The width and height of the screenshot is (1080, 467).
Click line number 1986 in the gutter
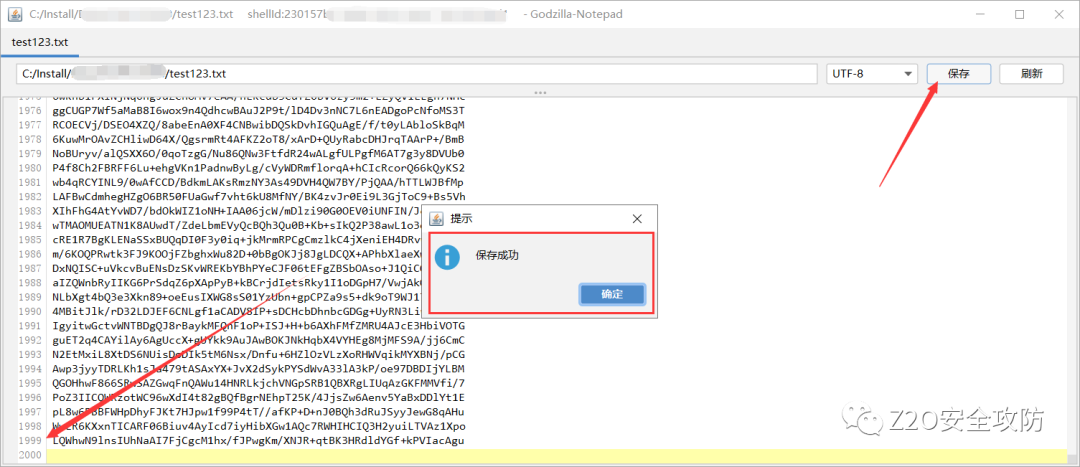coord(30,254)
